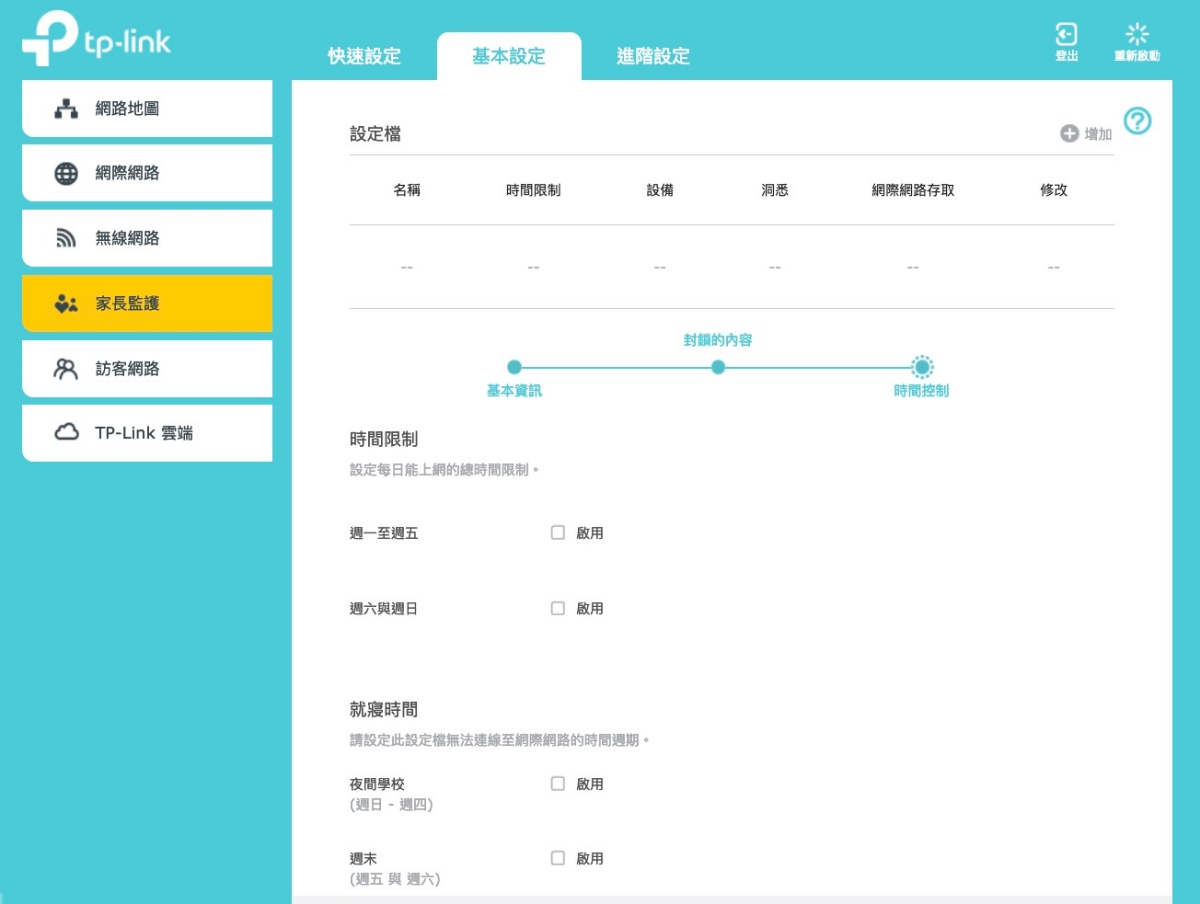The image size is (1200, 904).
Task: Go to 基本資訊 step marker
Action: (x=514, y=368)
